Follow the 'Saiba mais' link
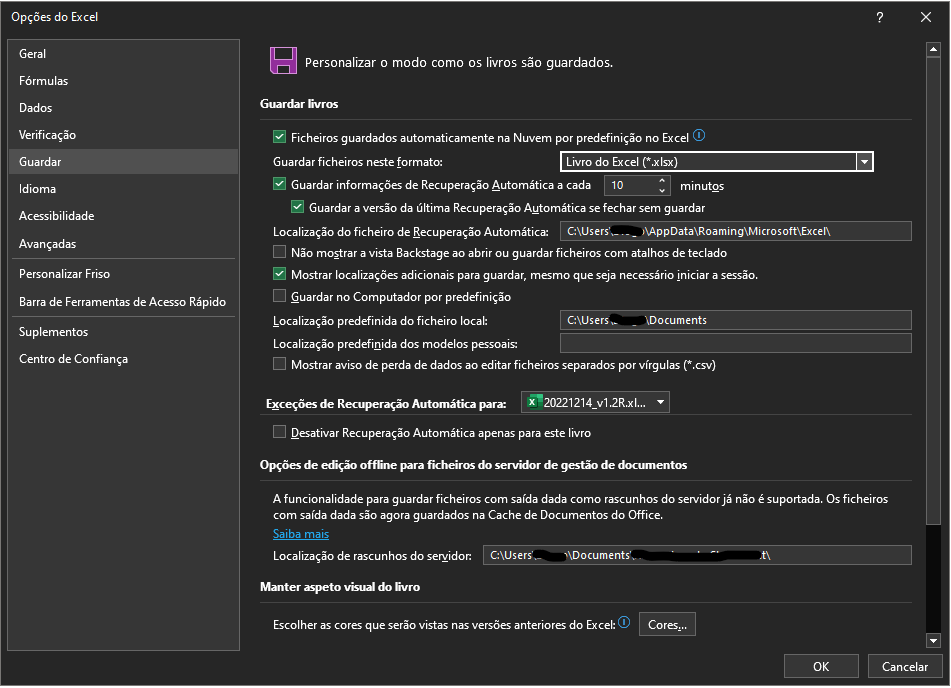This screenshot has height=688, width=951. tap(301, 534)
